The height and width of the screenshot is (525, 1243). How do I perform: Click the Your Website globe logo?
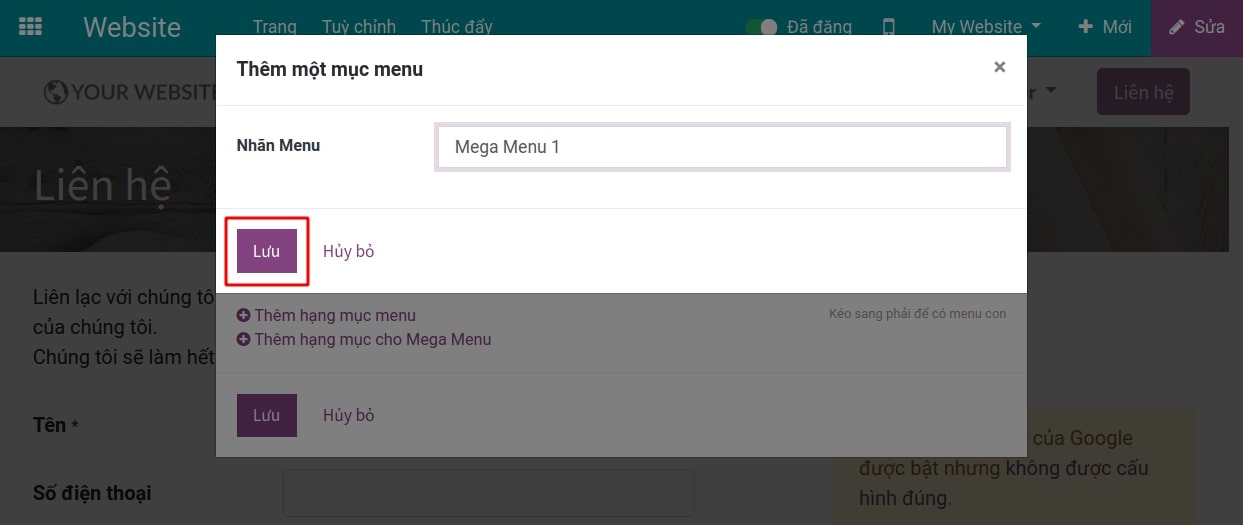point(130,92)
